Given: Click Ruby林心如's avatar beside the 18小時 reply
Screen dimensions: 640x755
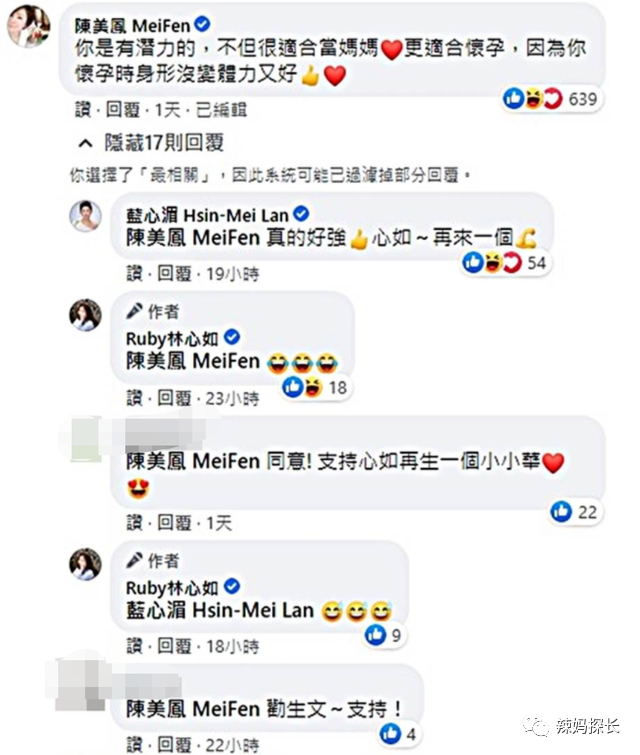Looking at the screenshot, I should 85,564.
